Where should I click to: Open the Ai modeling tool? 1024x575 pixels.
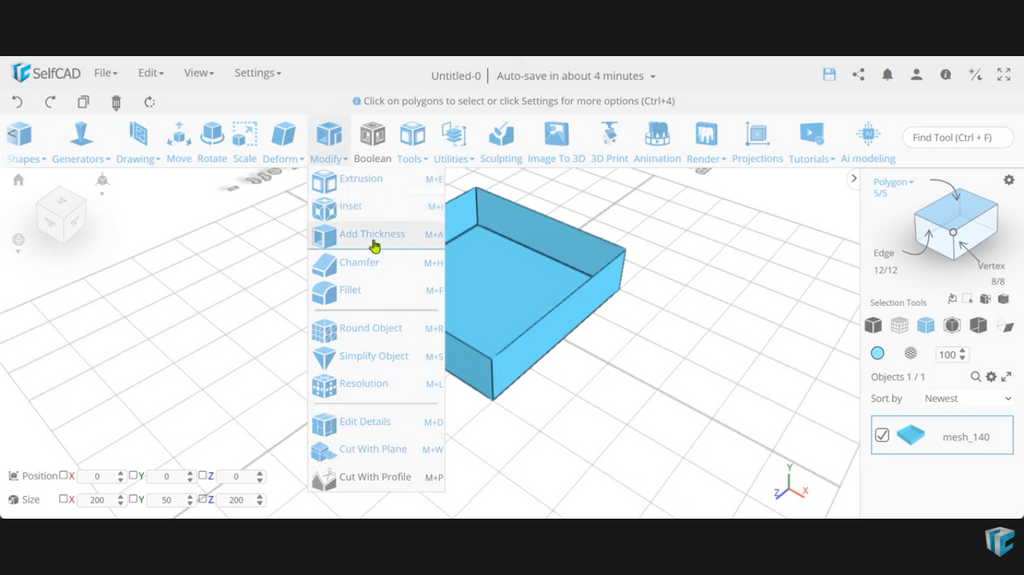[x=868, y=142]
